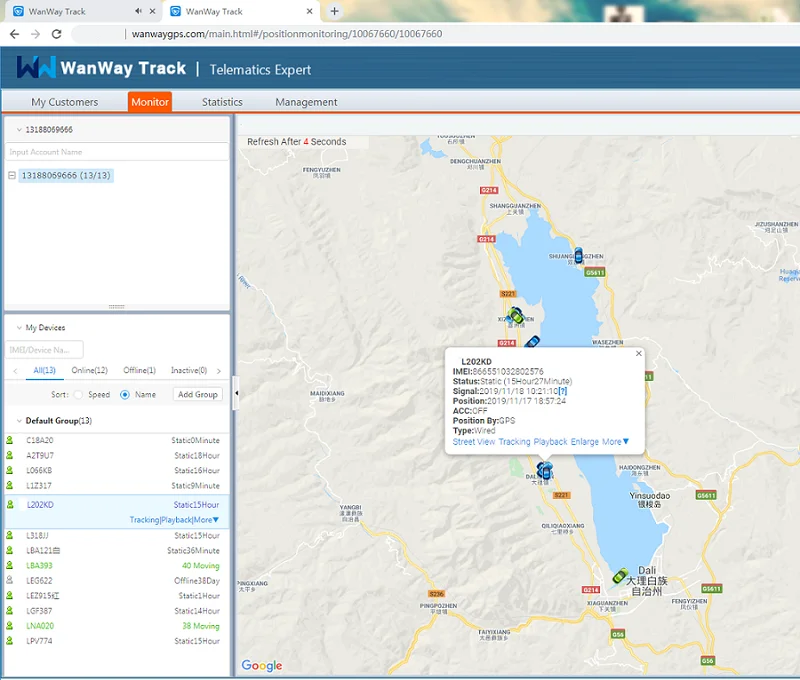Close the first WanWay Track tab
Screen dimensions: 800x680
coord(152,11)
